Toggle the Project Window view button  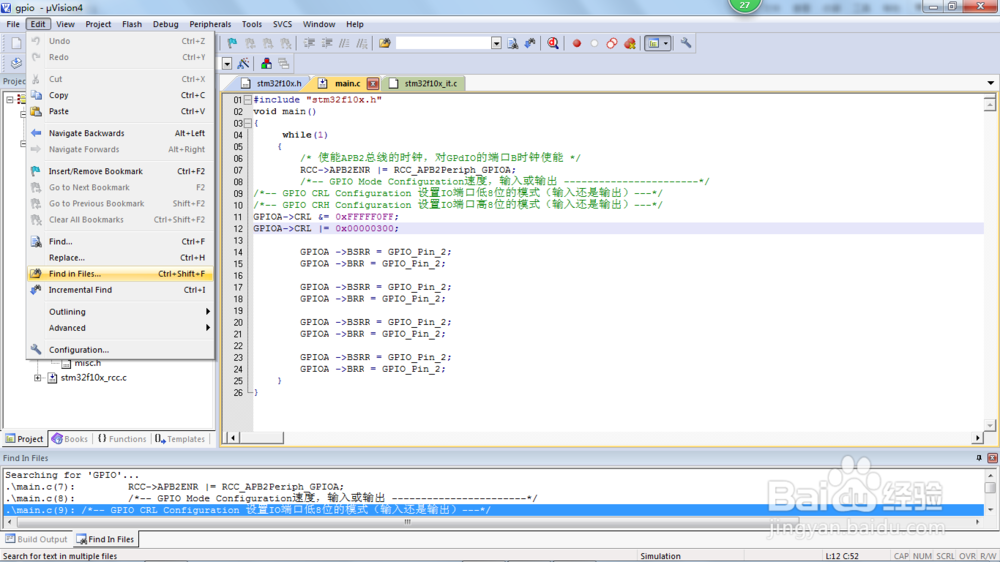click(x=653, y=43)
